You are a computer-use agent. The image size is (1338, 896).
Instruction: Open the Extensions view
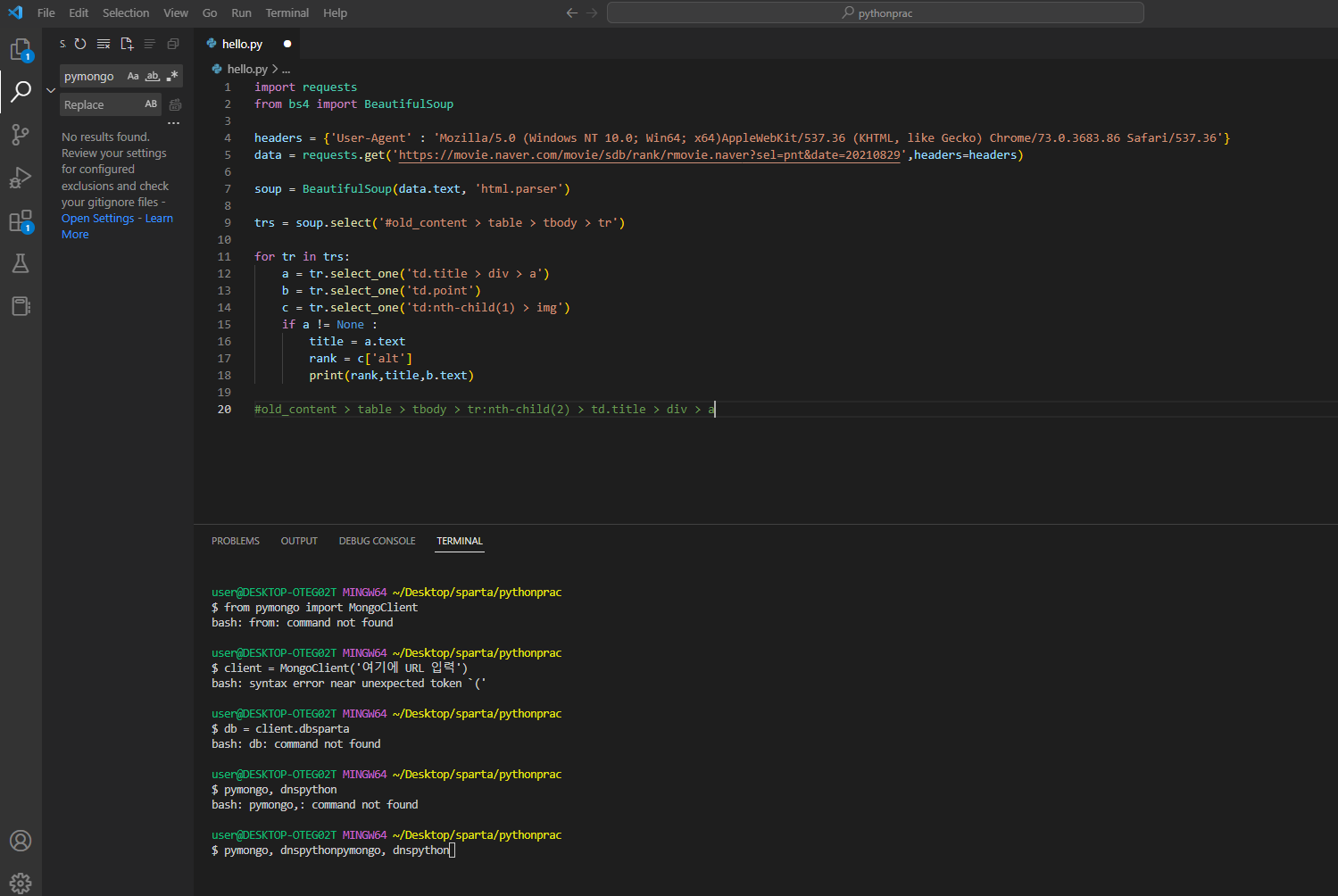point(21,221)
